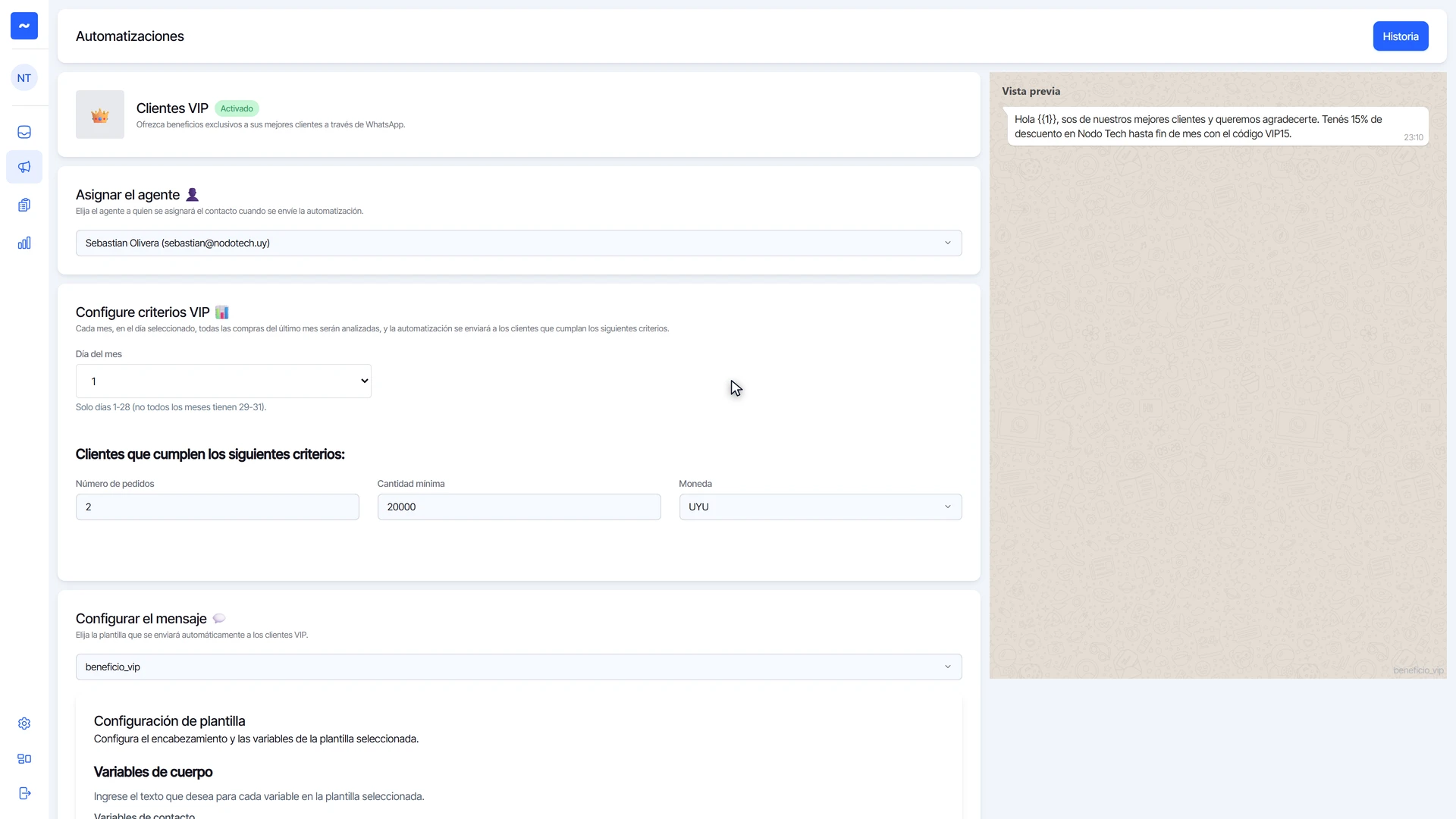Click the integrations blocks icon in sidebar
The height and width of the screenshot is (819, 1456).
pyautogui.click(x=24, y=758)
